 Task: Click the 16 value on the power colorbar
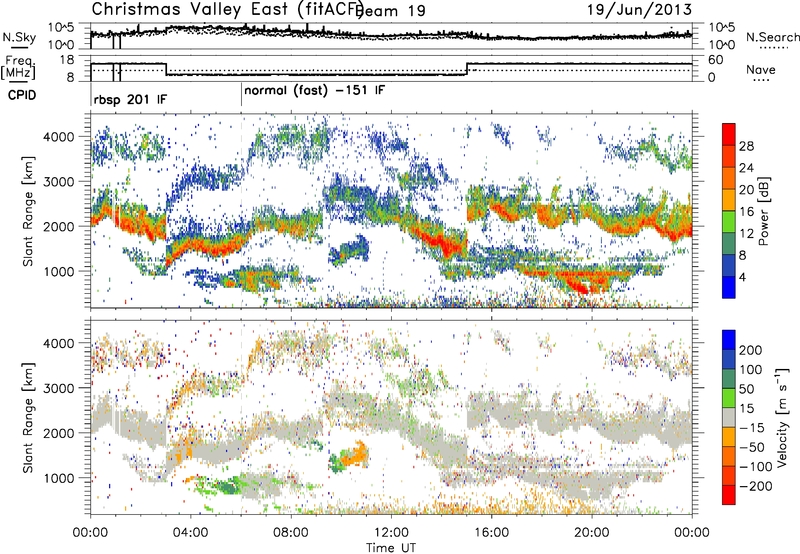pos(746,212)
